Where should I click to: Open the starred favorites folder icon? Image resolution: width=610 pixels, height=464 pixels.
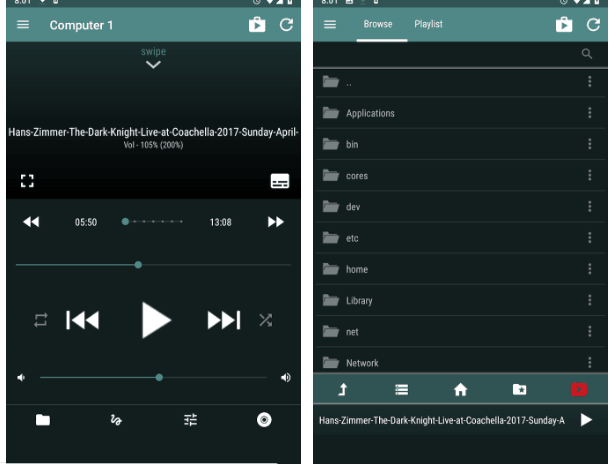(520, 390)
